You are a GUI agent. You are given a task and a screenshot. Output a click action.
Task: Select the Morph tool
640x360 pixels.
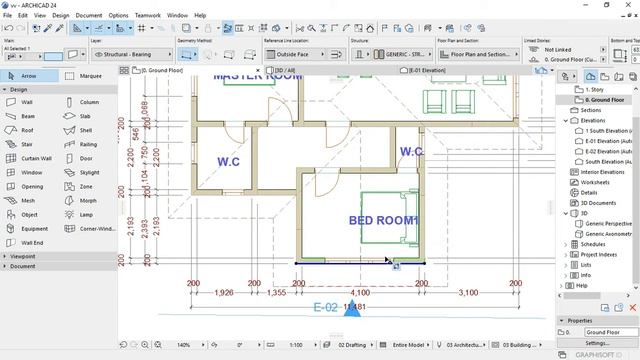[81, 200]
